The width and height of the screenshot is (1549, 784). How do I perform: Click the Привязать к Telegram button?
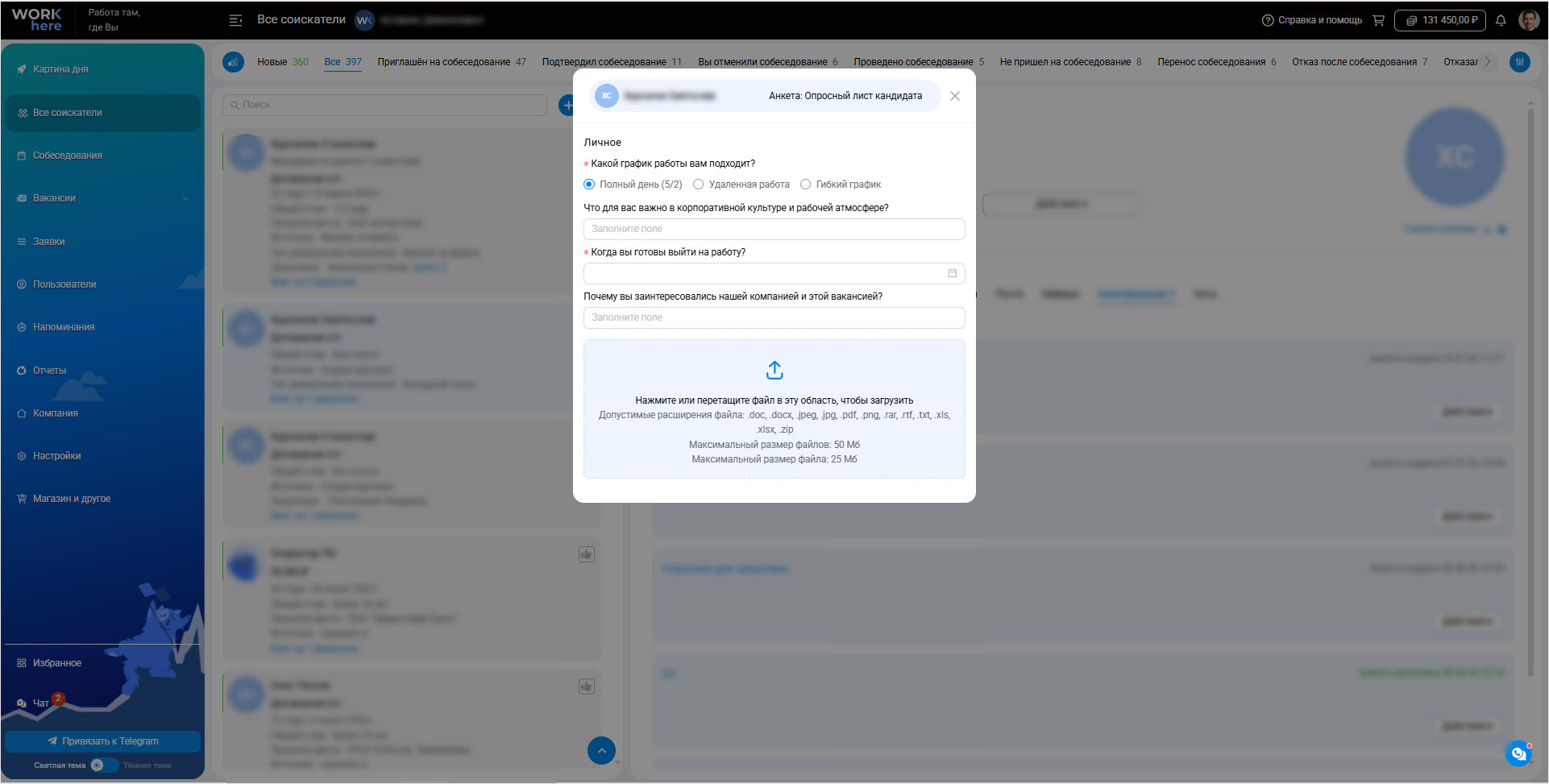click(x=102, y=741)
